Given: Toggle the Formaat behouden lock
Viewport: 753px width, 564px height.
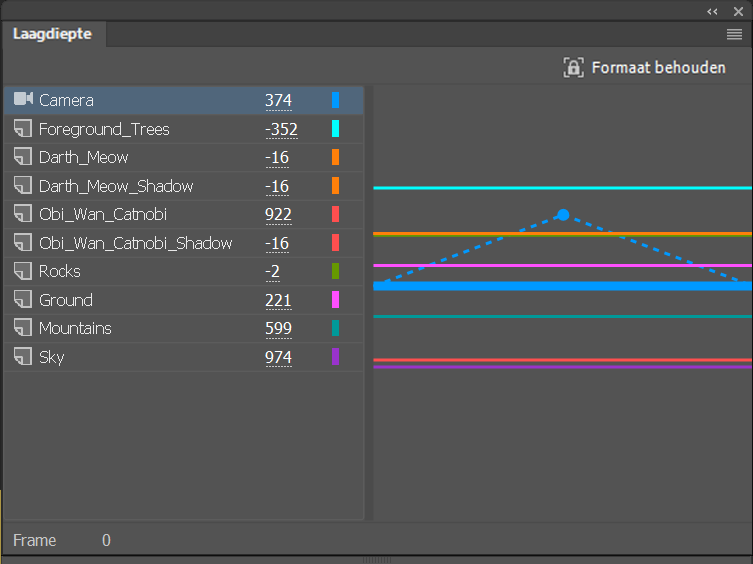Looking at the screenshot, I should (573, 68).
